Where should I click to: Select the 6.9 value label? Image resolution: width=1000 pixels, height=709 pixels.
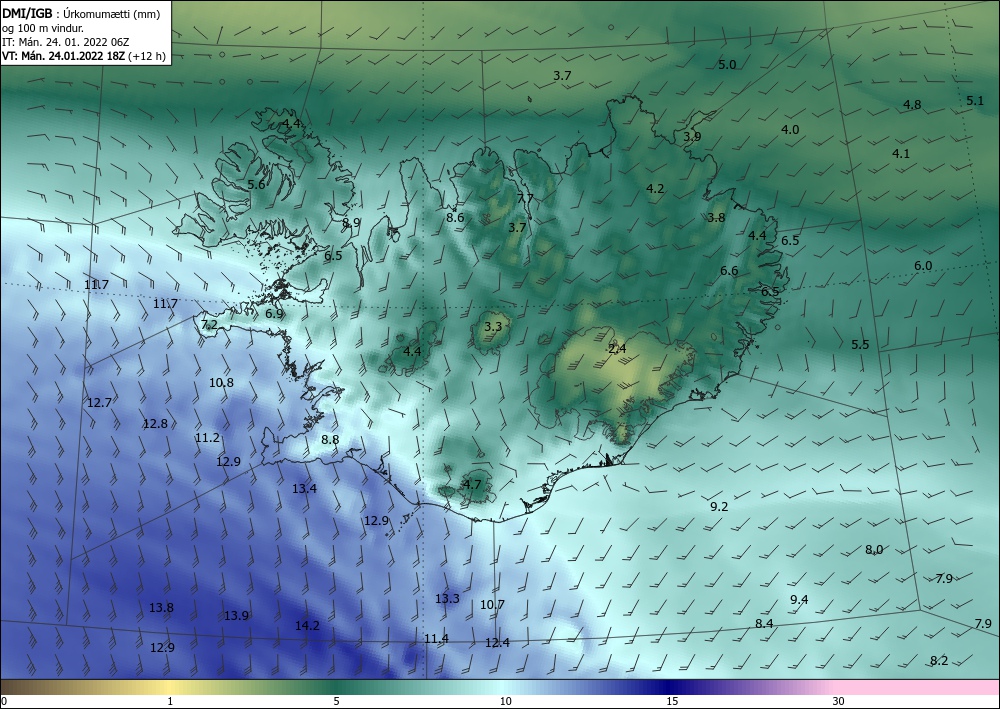274,313
